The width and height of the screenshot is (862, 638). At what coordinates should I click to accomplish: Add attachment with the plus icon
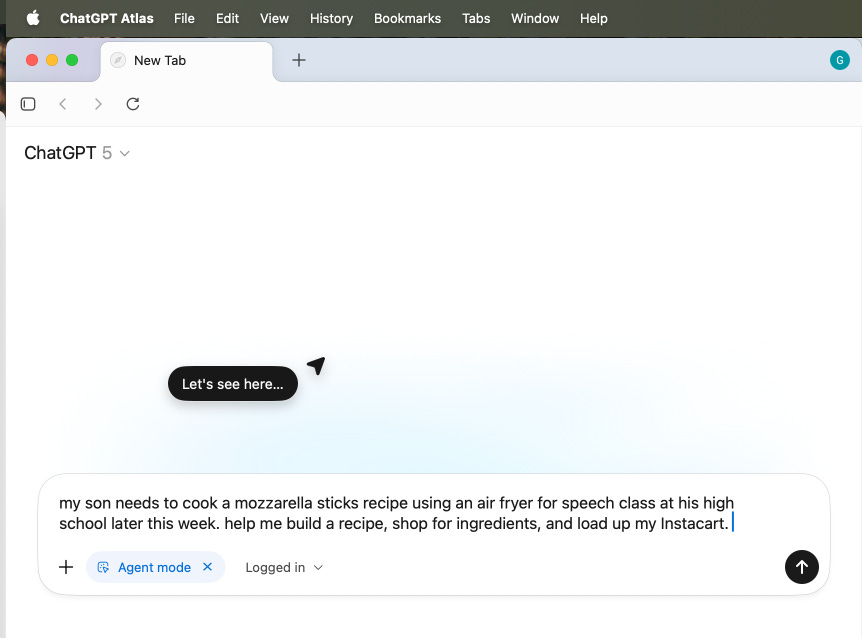coord(66,567)
